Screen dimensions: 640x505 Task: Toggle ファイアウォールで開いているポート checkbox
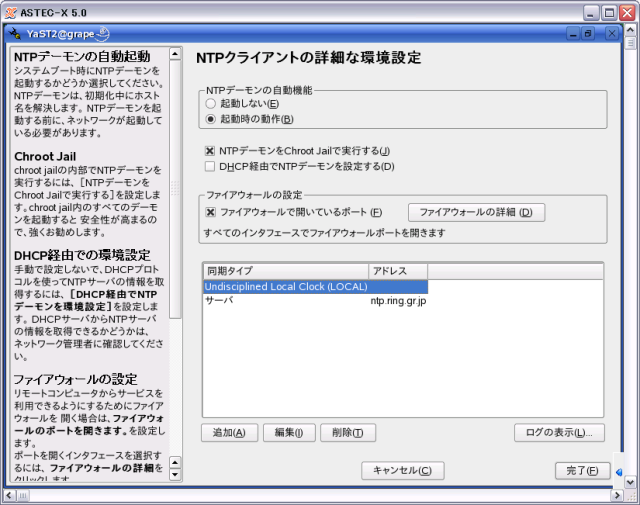pos(210,212)
